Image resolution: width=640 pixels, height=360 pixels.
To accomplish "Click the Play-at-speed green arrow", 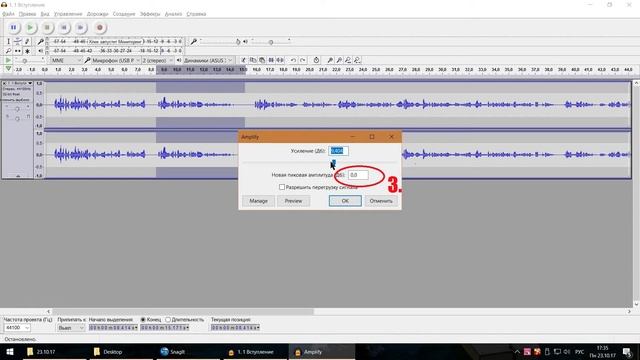I will point(8,60).
